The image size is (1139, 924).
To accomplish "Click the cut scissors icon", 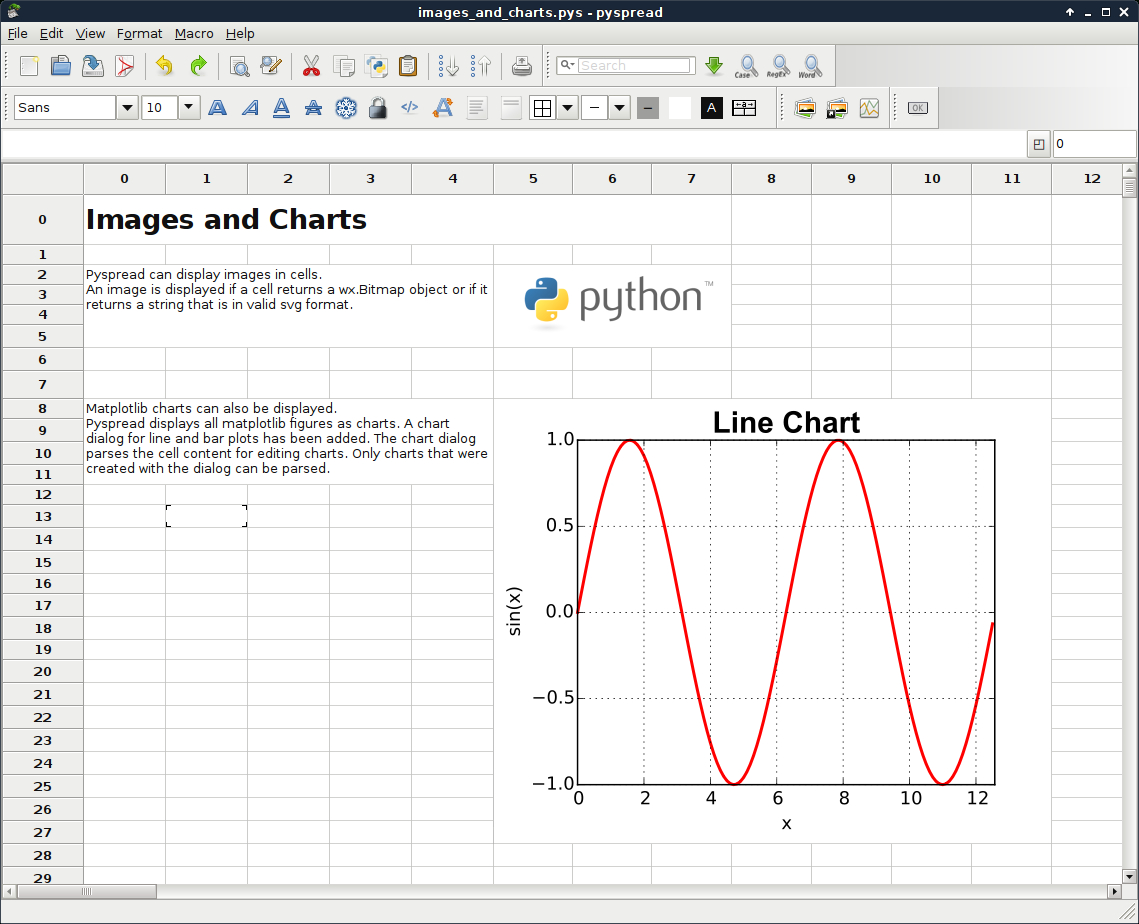I will pyautogui.click(x=311, y=66).
